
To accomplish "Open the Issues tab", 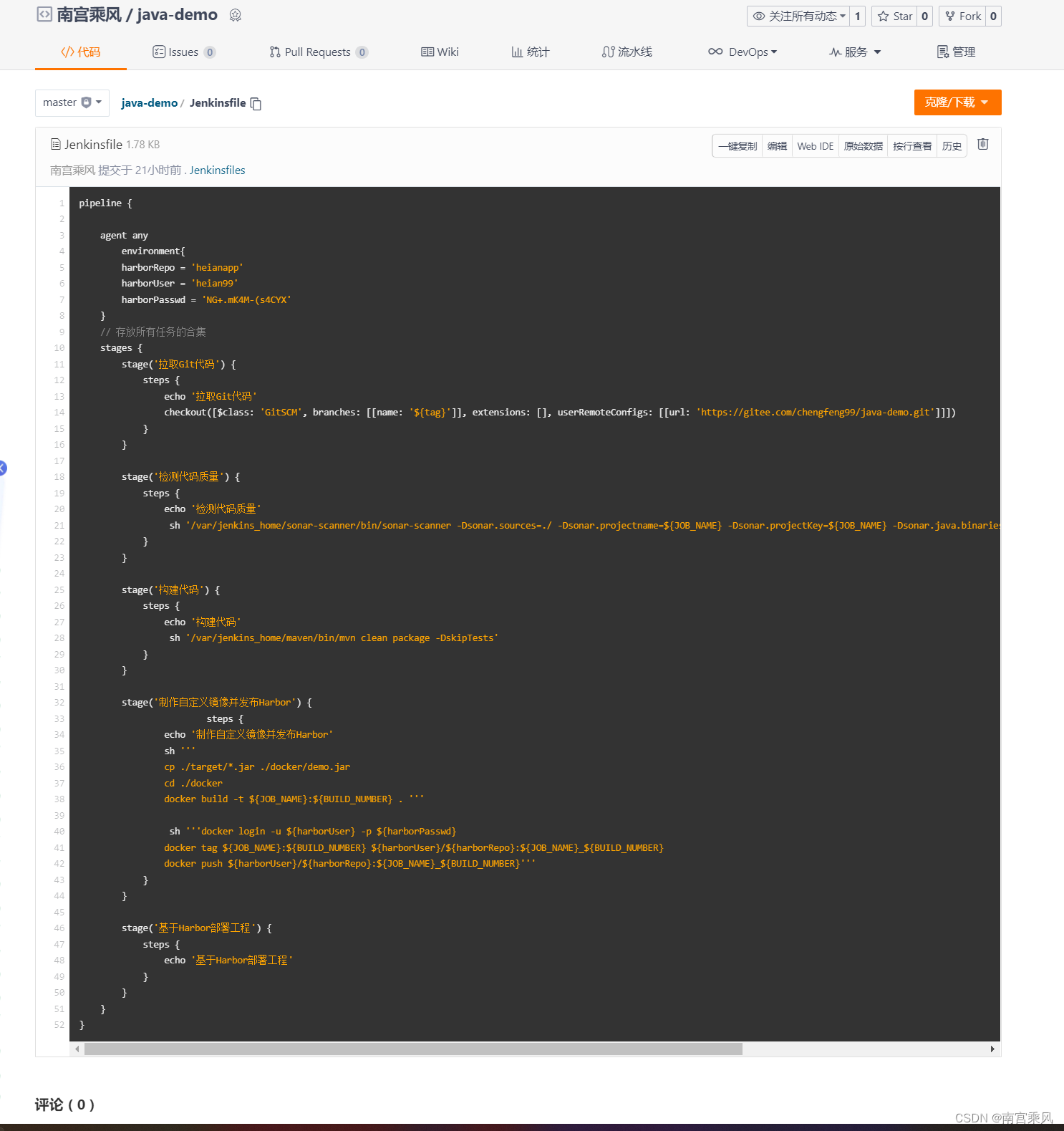I will [x=184, y=52].
